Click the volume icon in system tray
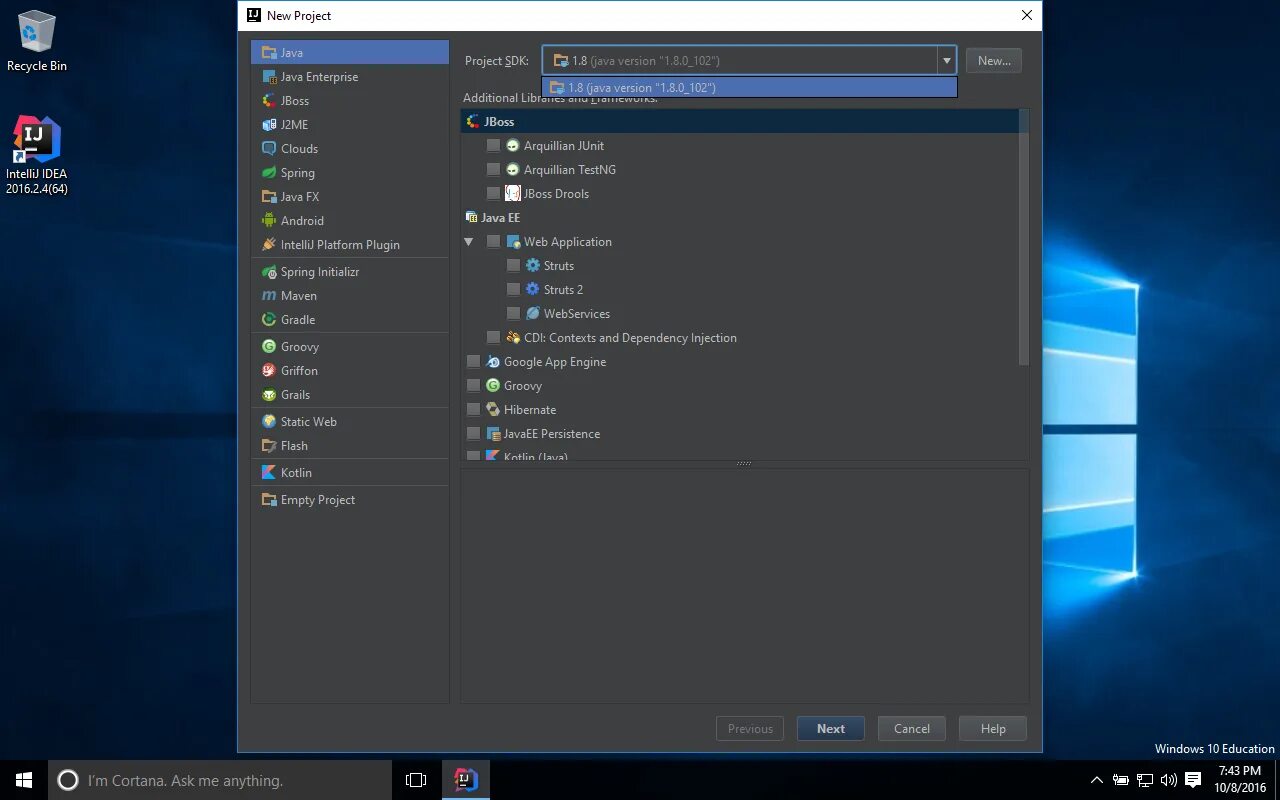This screenshot has height=800, width=1280. (x=1169, y=780)
